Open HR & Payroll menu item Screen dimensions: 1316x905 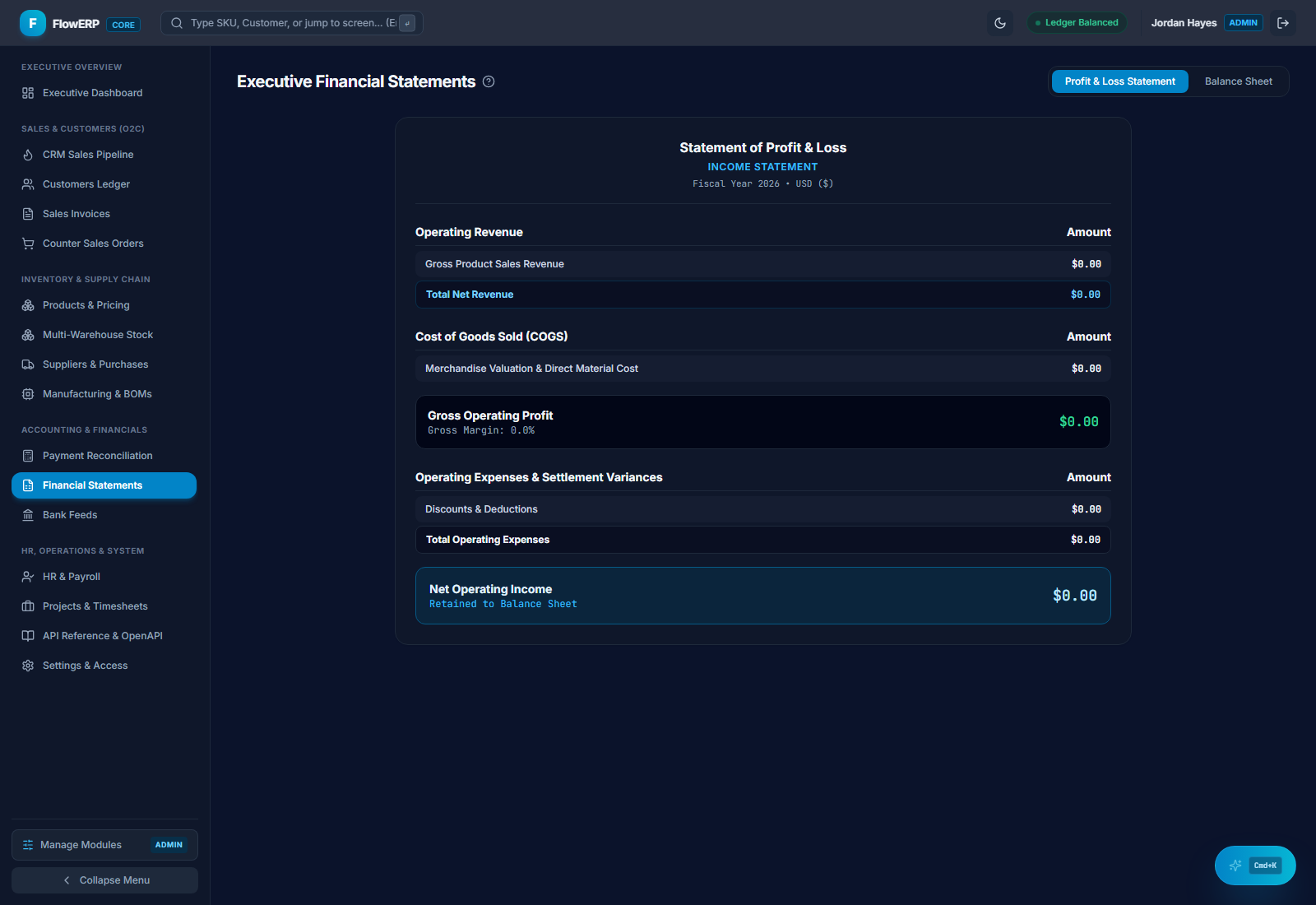tap(104, 577)
